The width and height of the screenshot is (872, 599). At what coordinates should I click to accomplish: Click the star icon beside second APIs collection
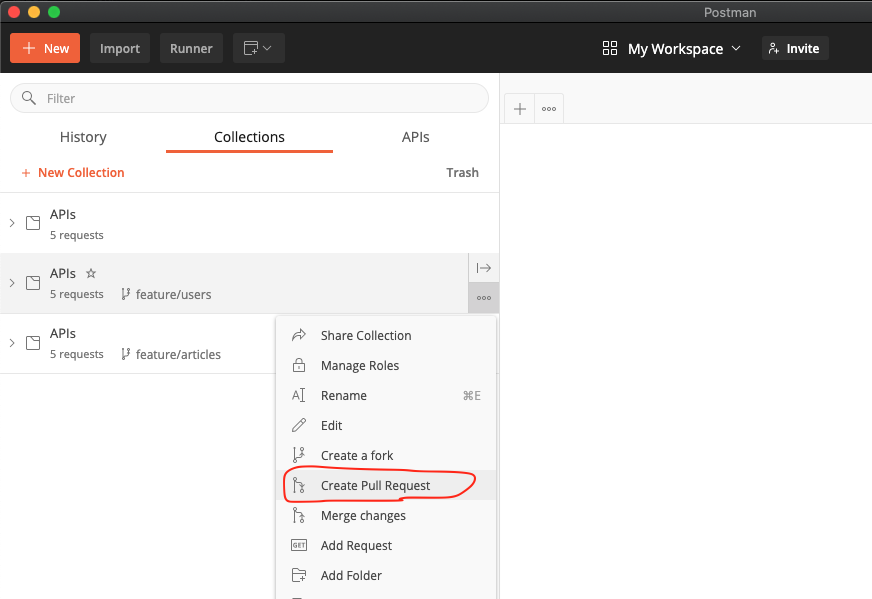(x=91, y=273)
